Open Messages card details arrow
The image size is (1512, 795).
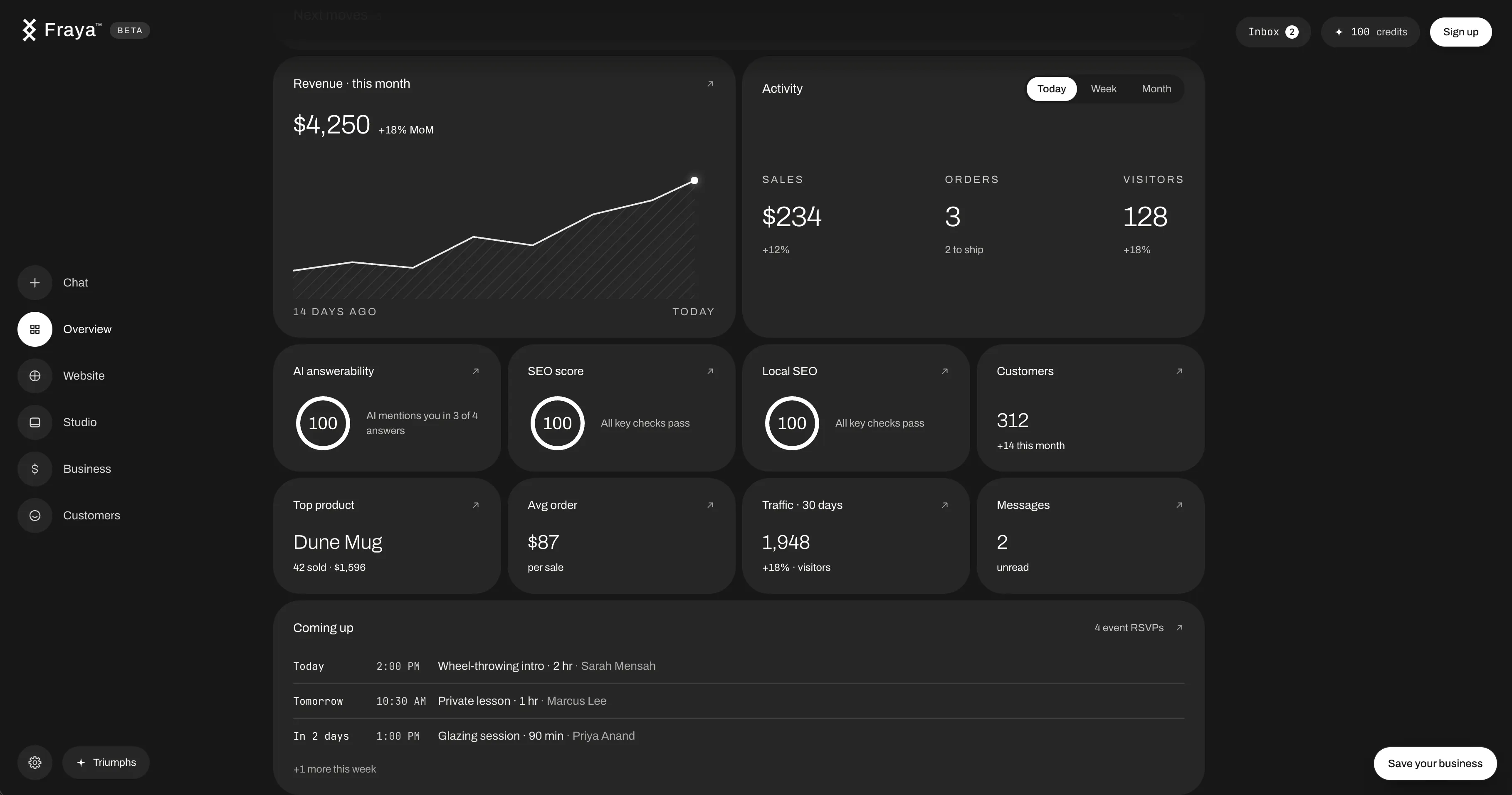point(1179,505)
